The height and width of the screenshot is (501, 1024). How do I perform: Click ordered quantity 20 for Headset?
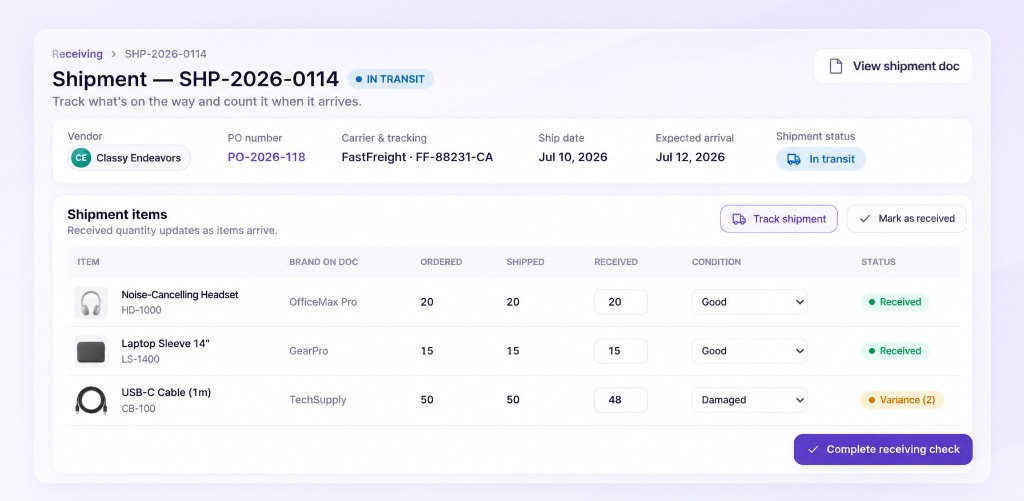427,302
